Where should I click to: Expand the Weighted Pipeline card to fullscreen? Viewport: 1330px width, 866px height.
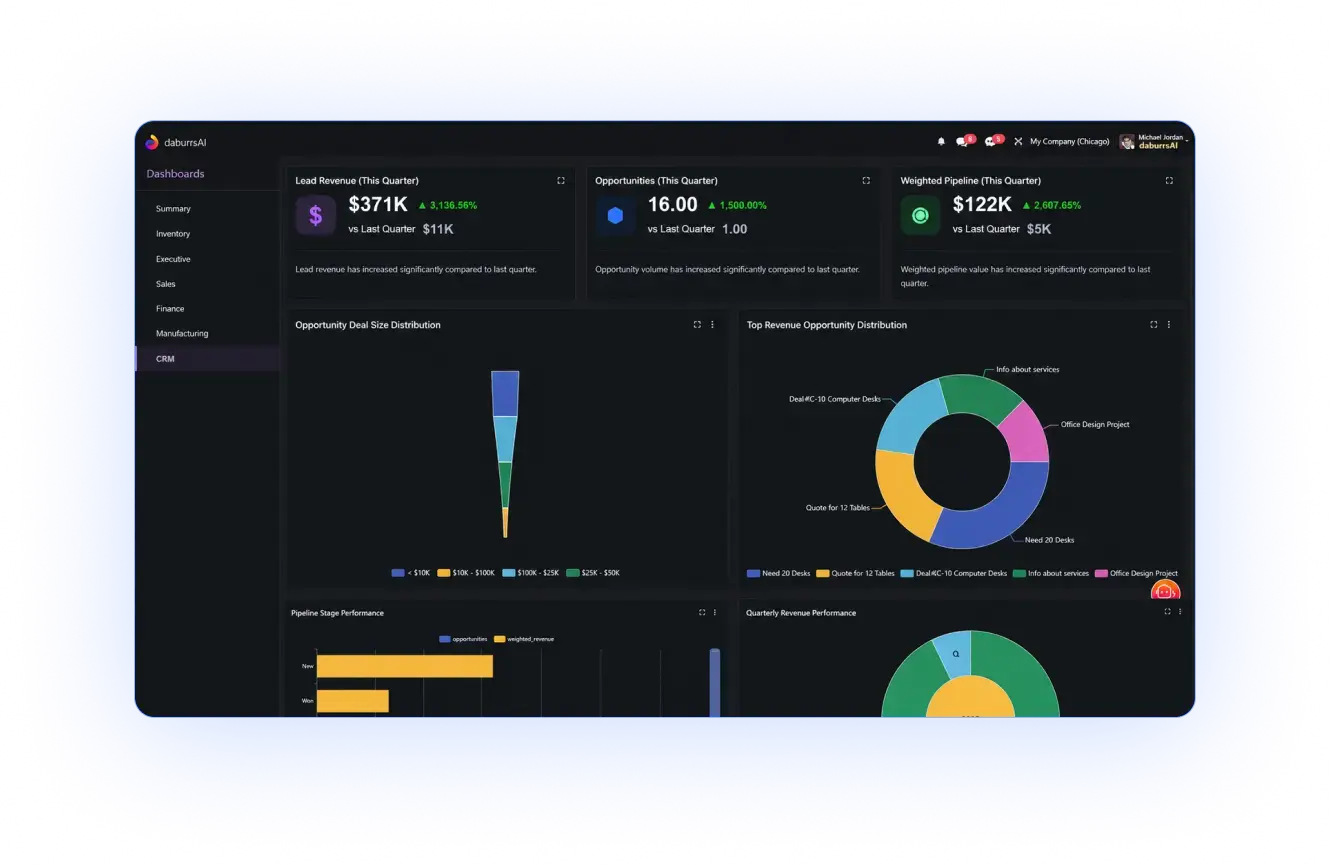pyautogui.click(x=1169, y=181)
